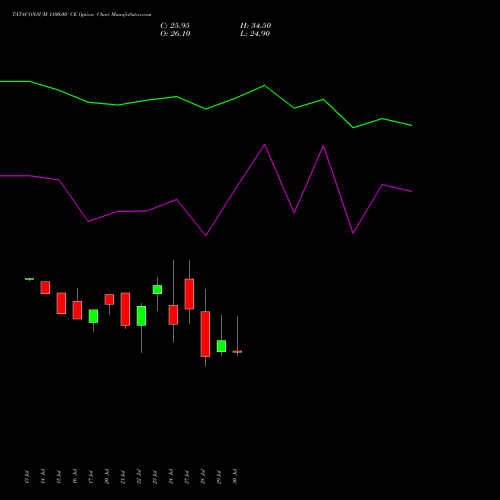
Task: Click the '27 Jul' date axis label
Action: pyautogui.click(x=187, y=477)
